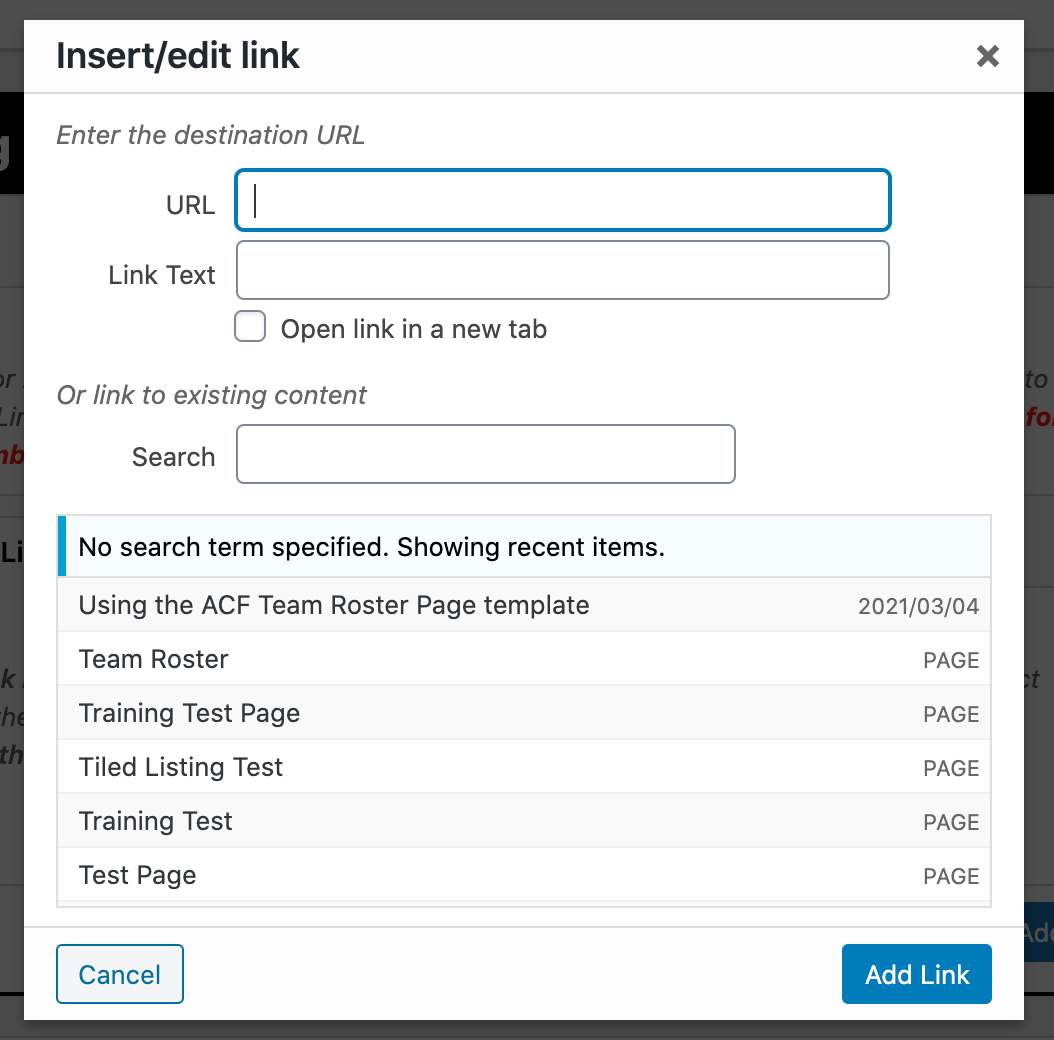Screen dimensions: 1054x1040
Task: Tick the 'Open link in a new tab' checkbox
Action: pyautogui.click(x=250, y=327)
